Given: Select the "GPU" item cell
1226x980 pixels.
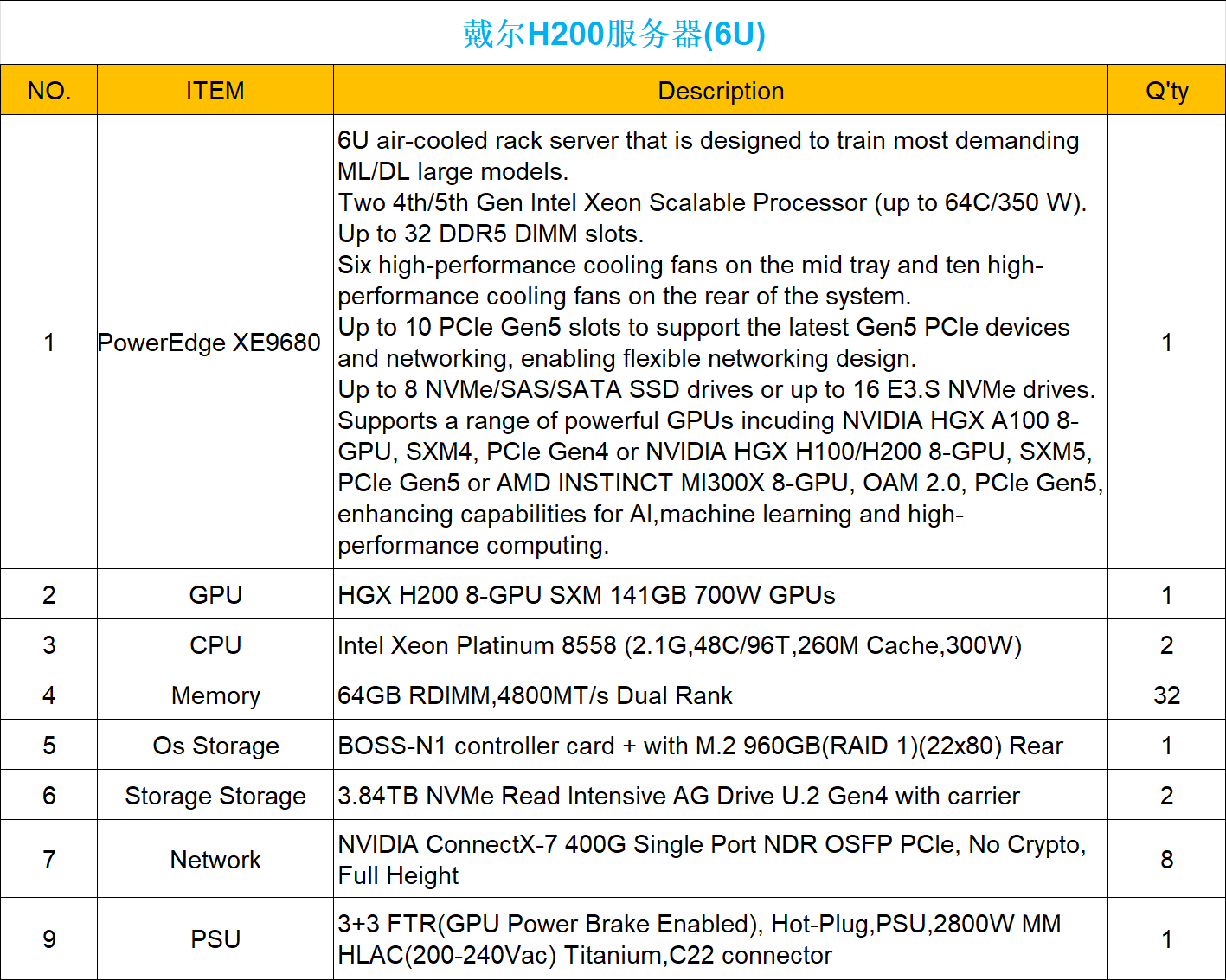Looking at the screenshot, I should pos(215,594).
